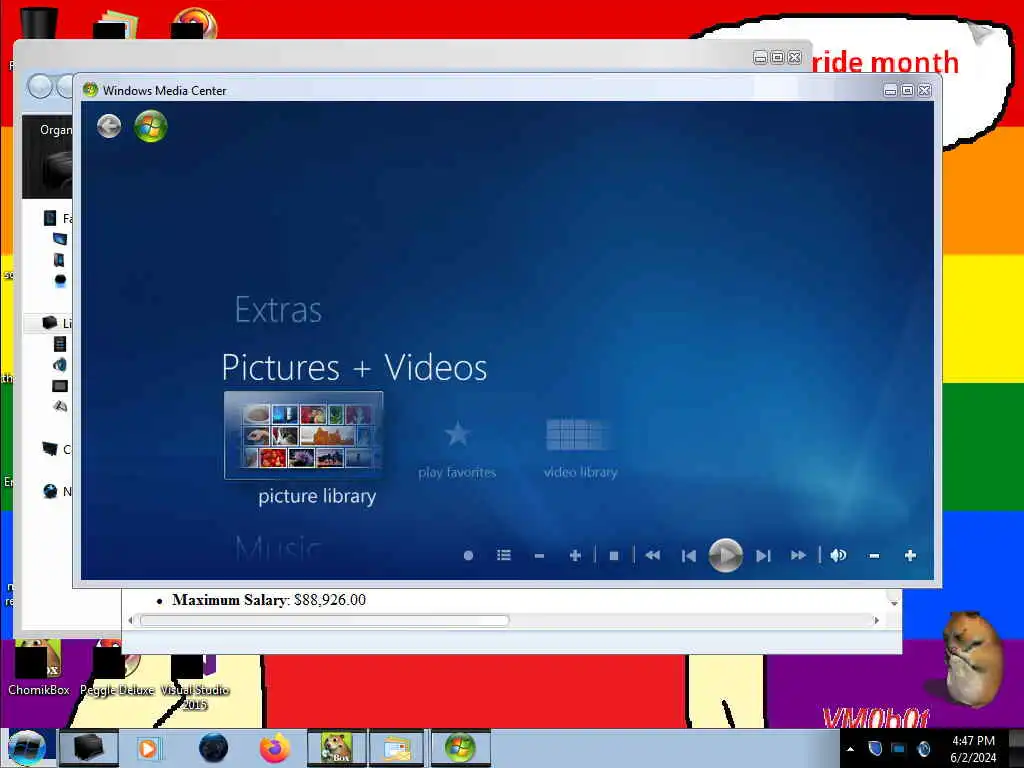Open the dark blue globe taskbar icon
This screenshot has width=1024, height=768.
[213, 748]
